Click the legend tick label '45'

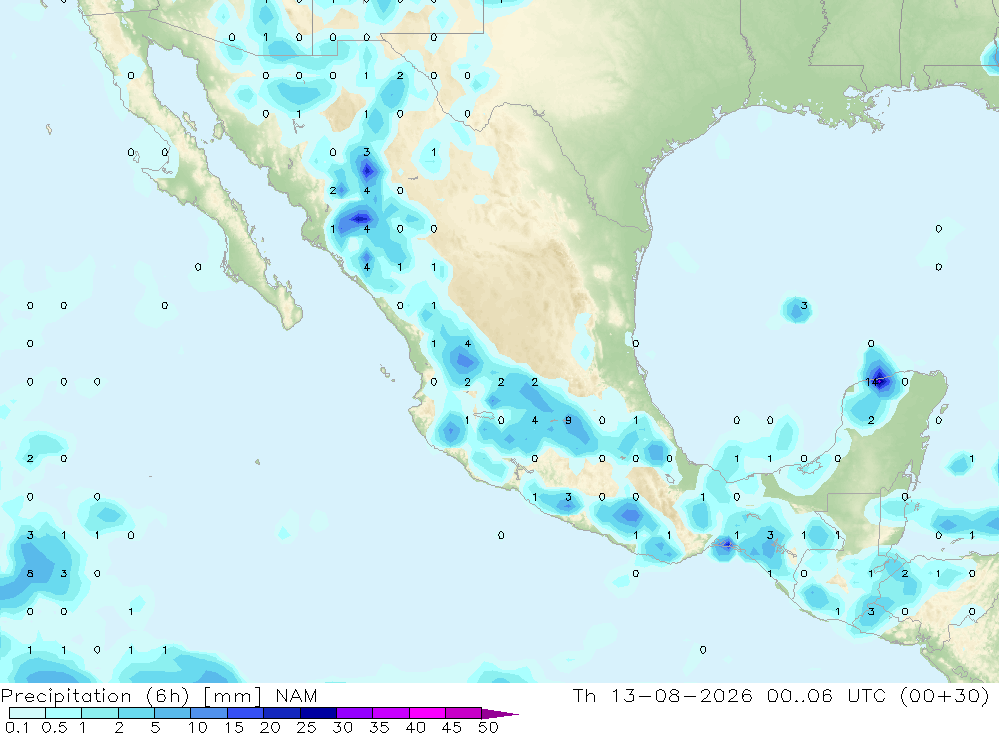coord(452,727)
